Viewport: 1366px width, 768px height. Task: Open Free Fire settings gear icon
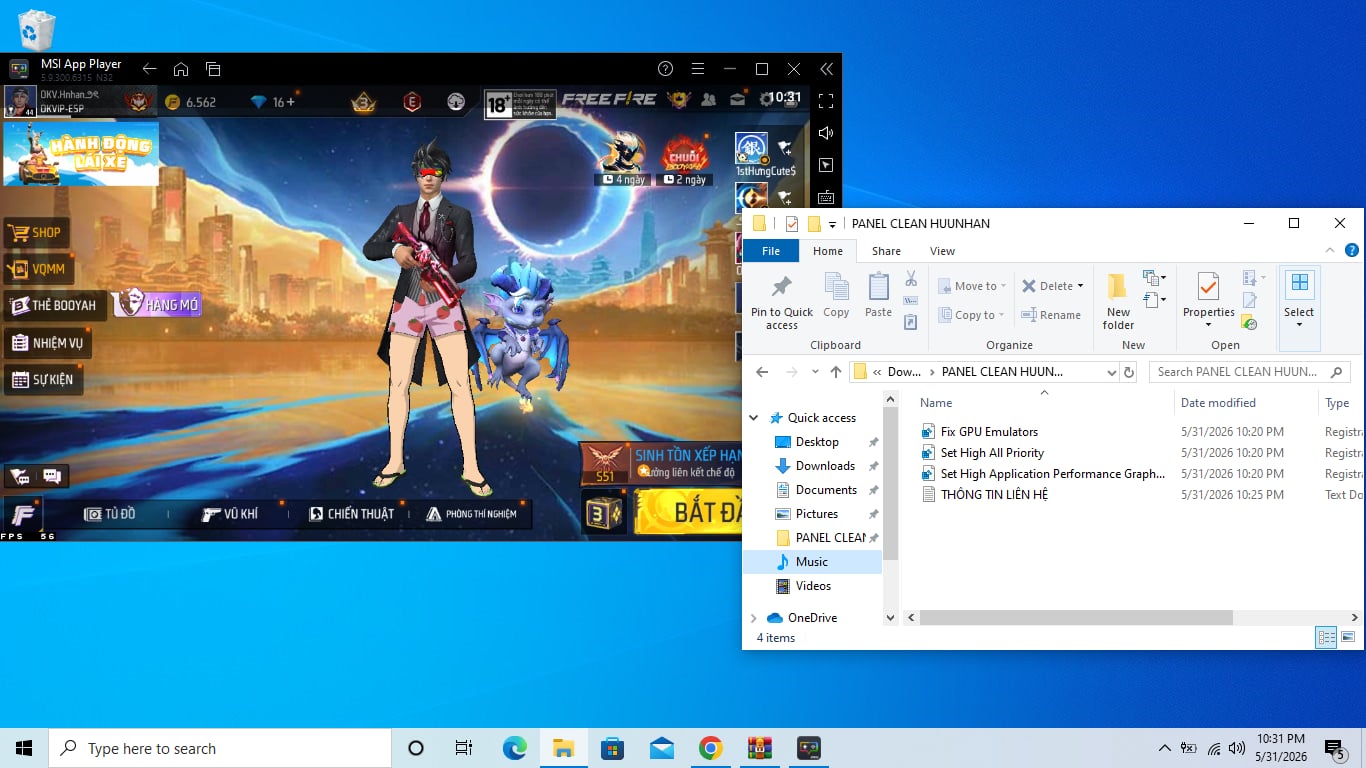point(767,99)
